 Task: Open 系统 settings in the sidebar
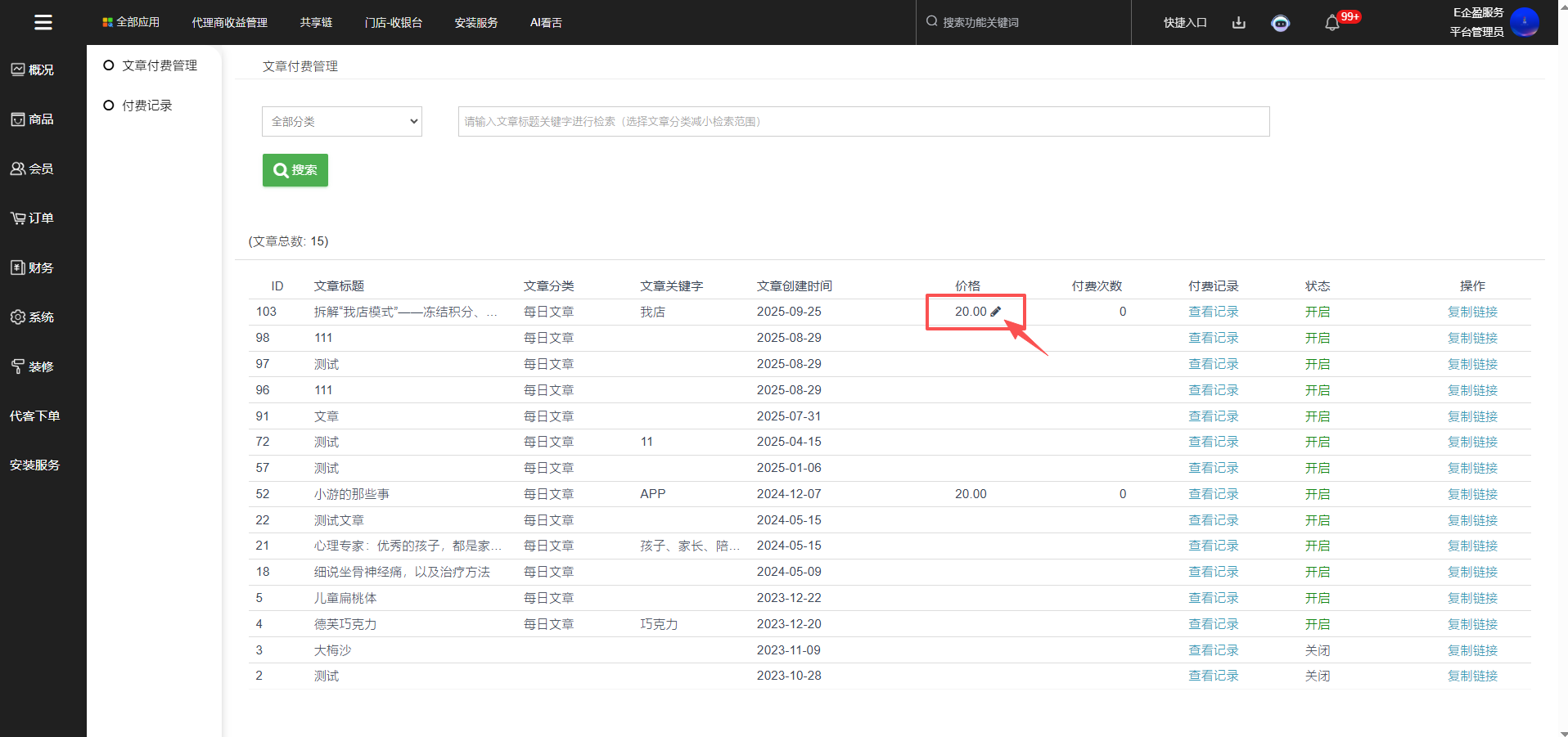[33, 317]
